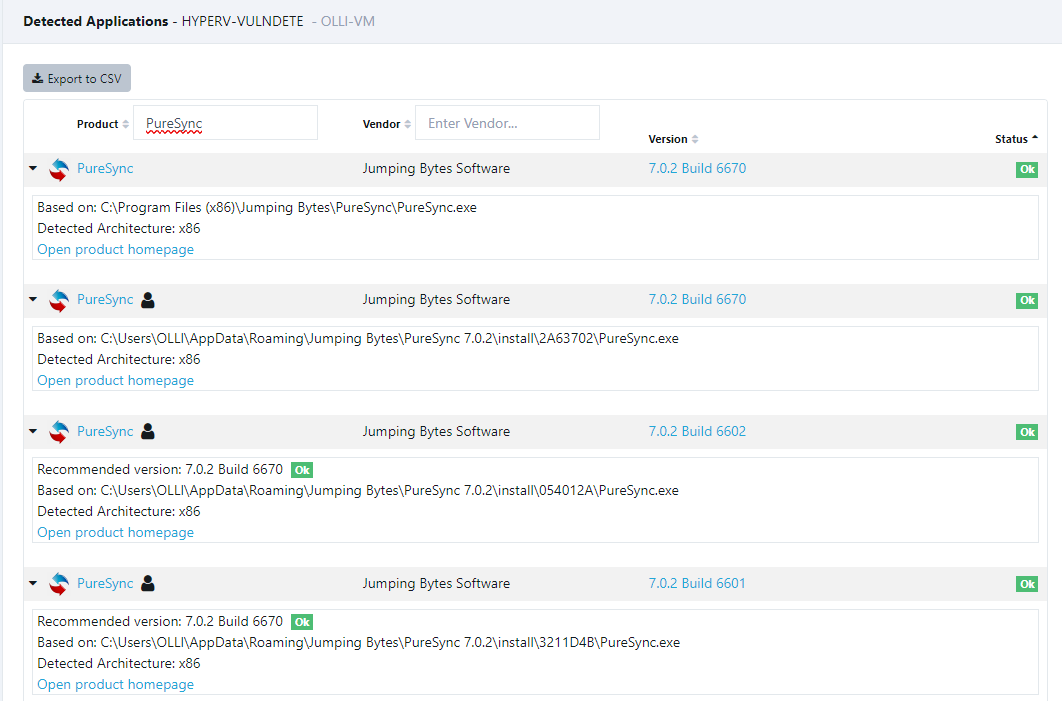Click Recommended version text in Build 6602 details

tap(160, 469)
